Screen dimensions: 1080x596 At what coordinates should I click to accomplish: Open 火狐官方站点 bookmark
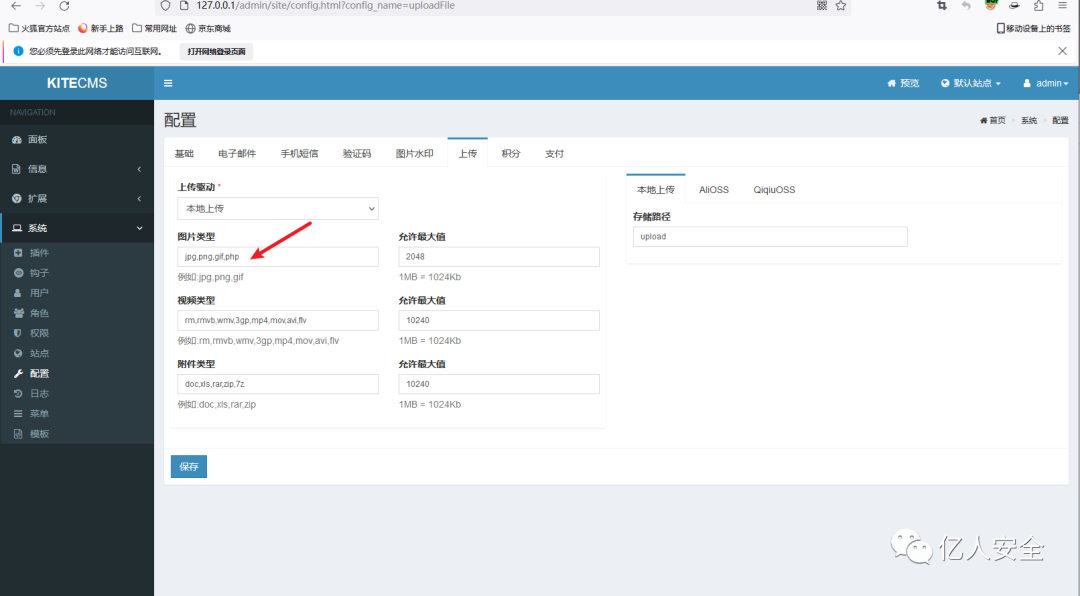(x=39, y=28)
